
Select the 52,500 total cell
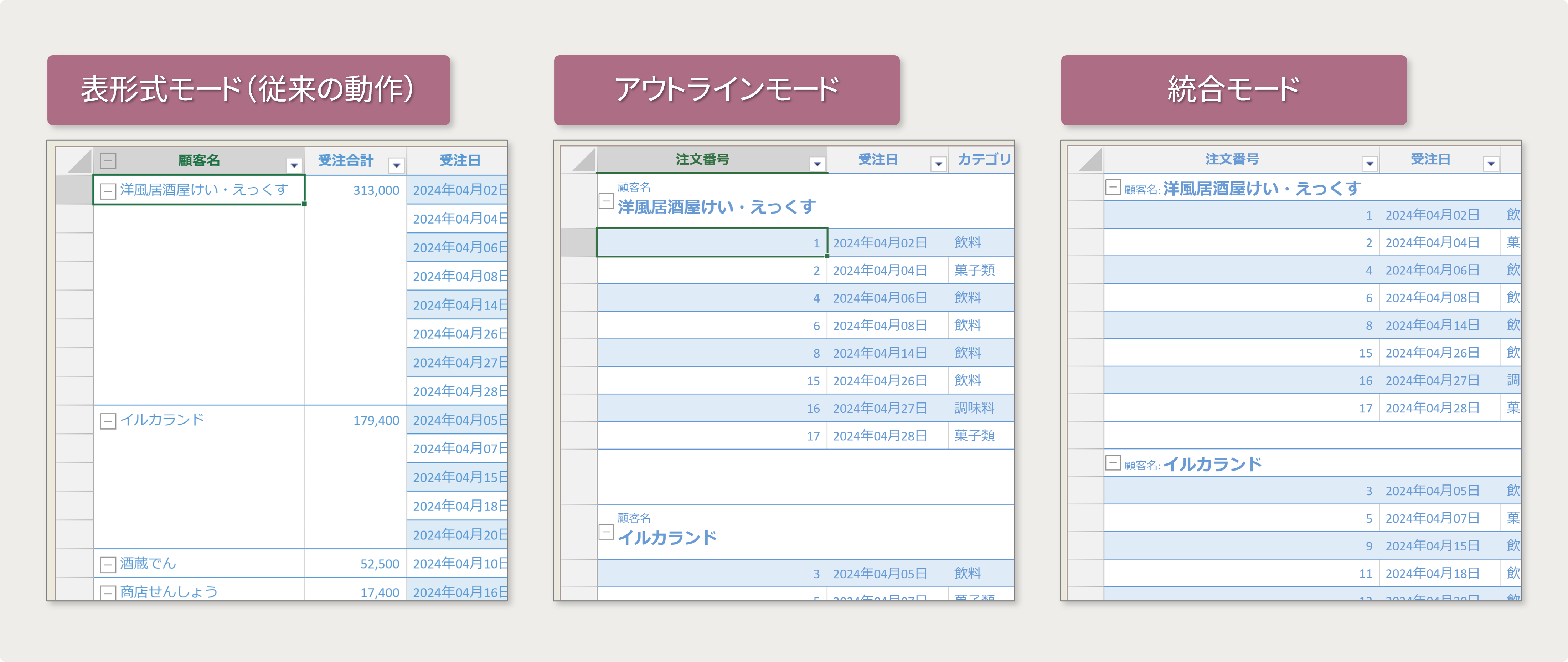click(x=356, y=563)
